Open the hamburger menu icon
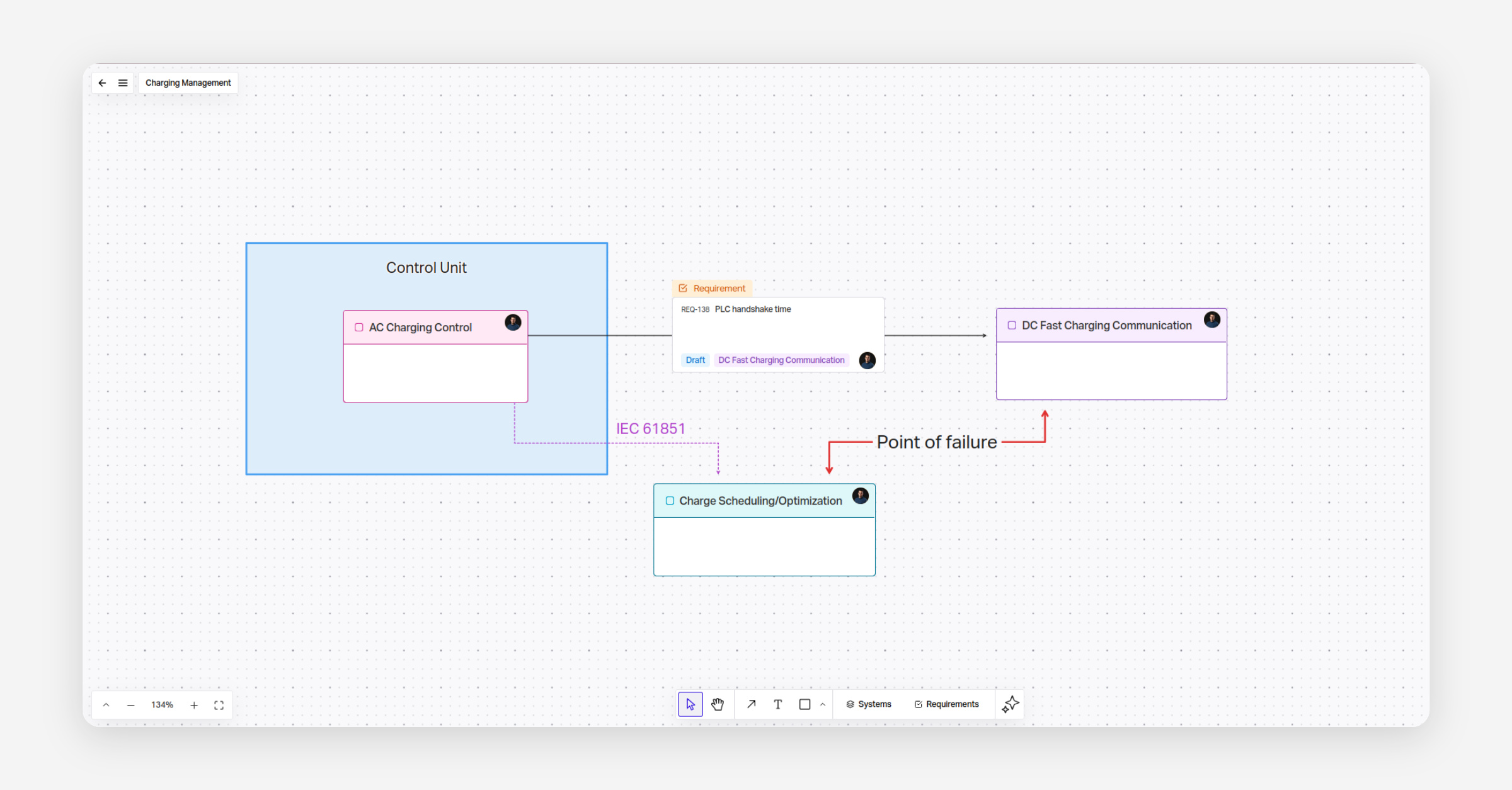 [123, 83]
